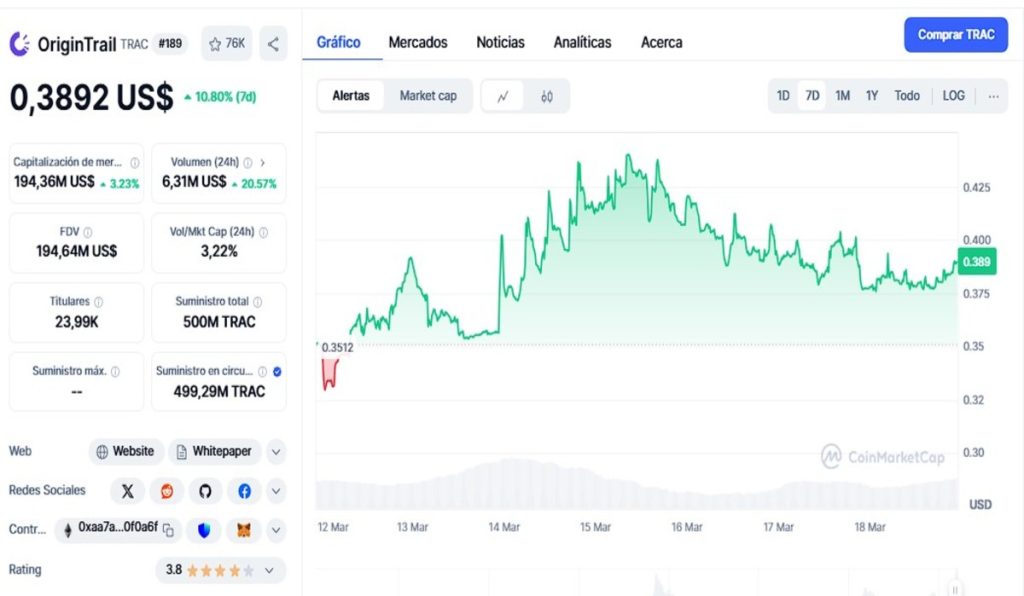Switch chart to line view icon
1024x596 pixels.
pos(503,97)
